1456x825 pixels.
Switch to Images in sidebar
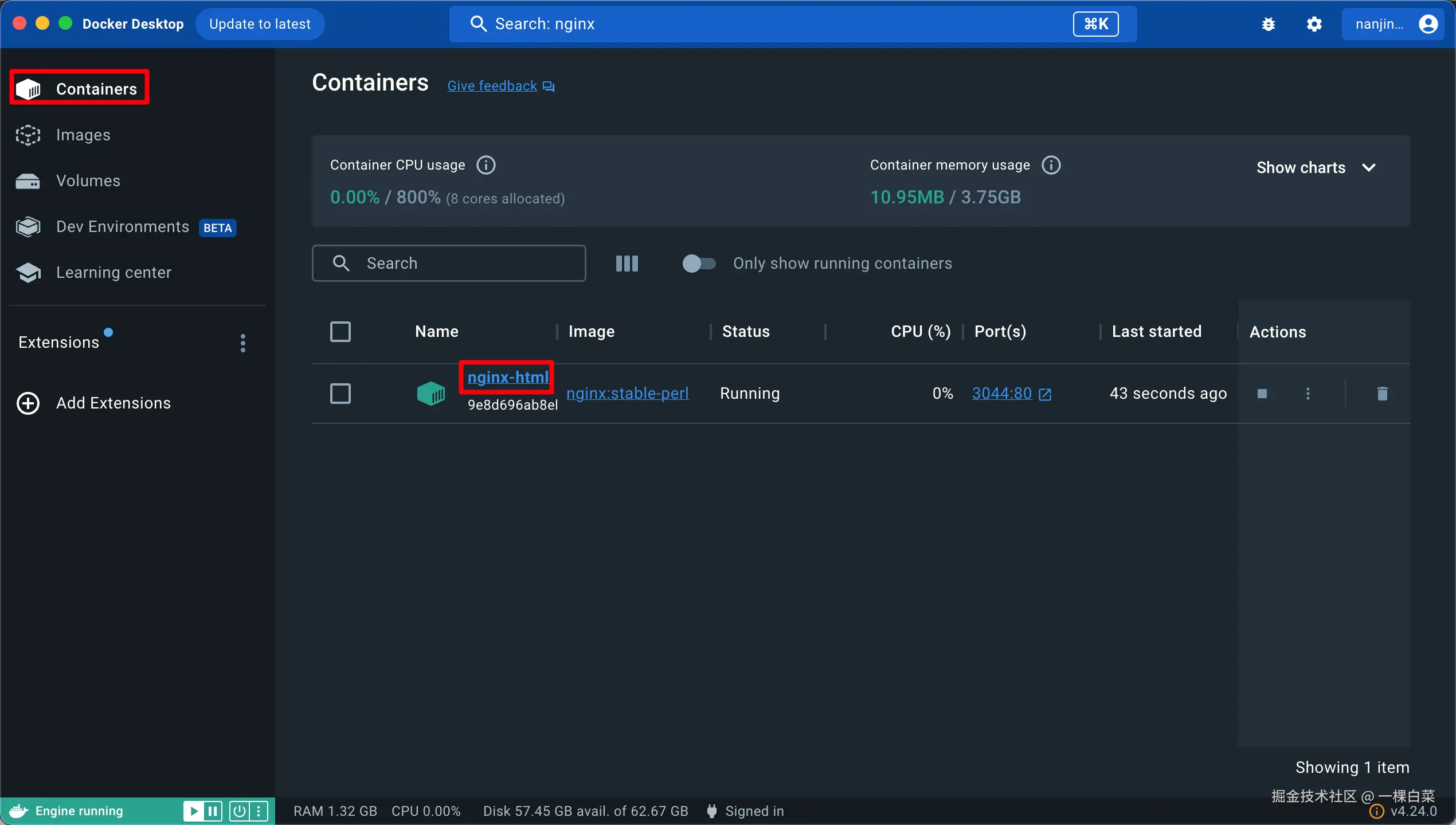[x=83, y=135]
